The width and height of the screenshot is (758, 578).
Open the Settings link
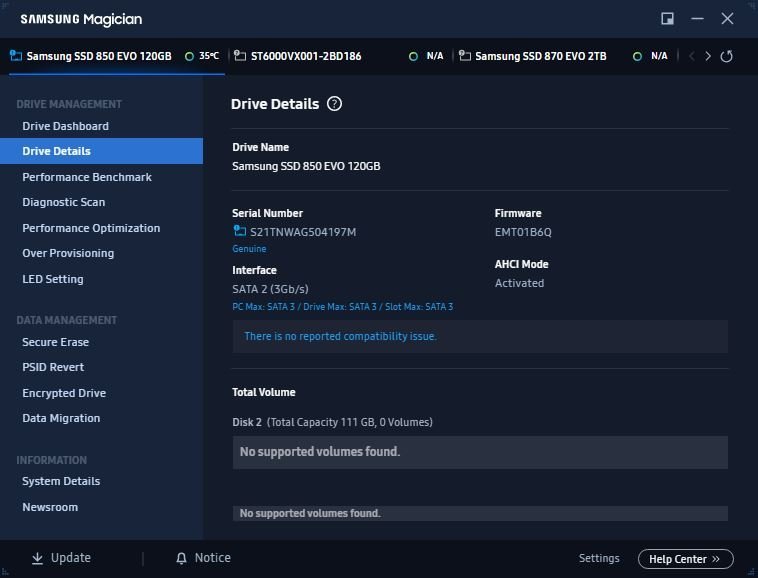point(599,558)
